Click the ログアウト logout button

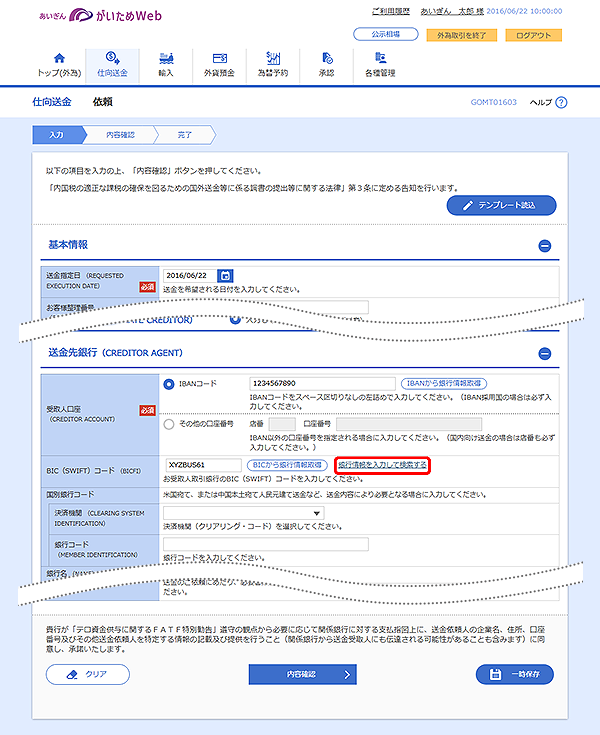coord(534,35)
